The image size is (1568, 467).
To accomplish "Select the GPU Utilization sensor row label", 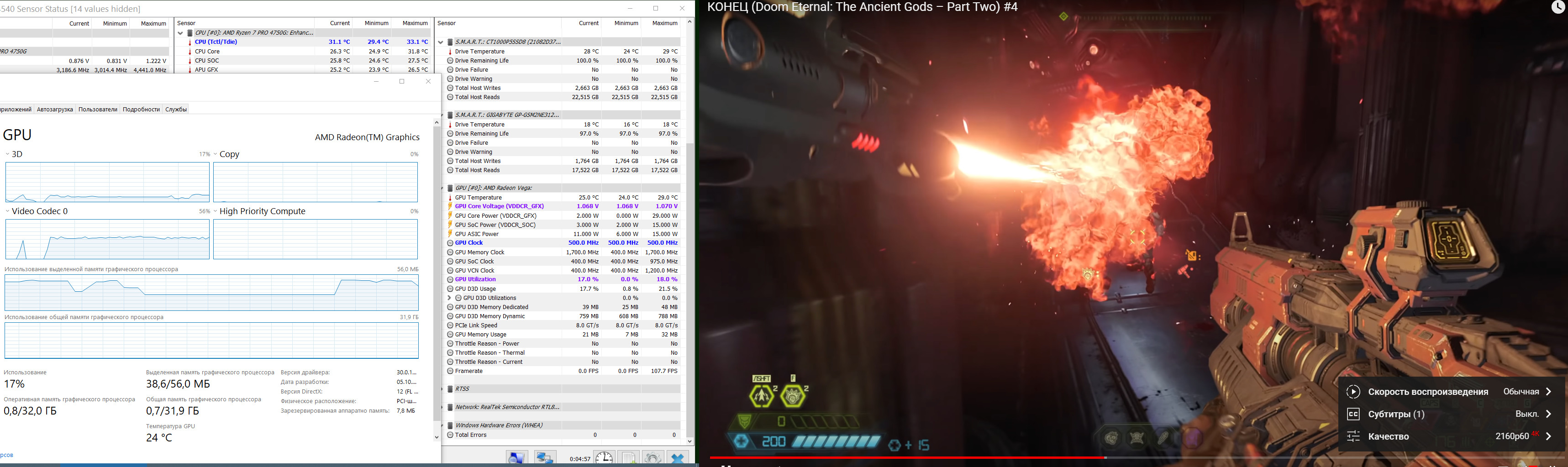I will tap(475, 279).
